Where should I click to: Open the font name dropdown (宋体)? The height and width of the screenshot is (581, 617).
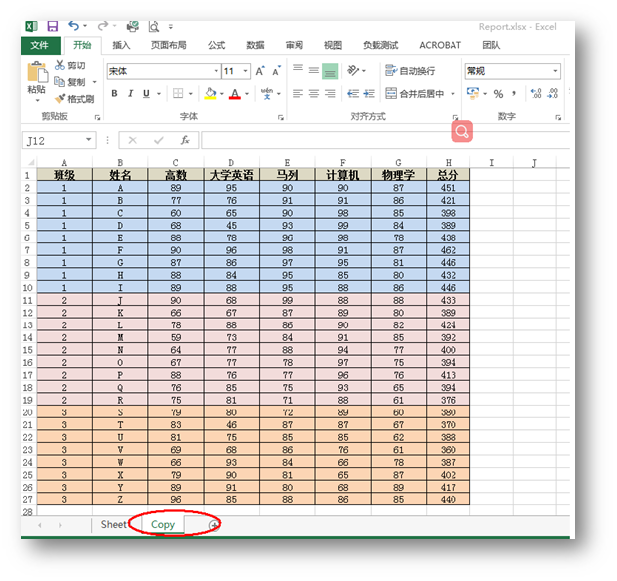coord(216,71)
